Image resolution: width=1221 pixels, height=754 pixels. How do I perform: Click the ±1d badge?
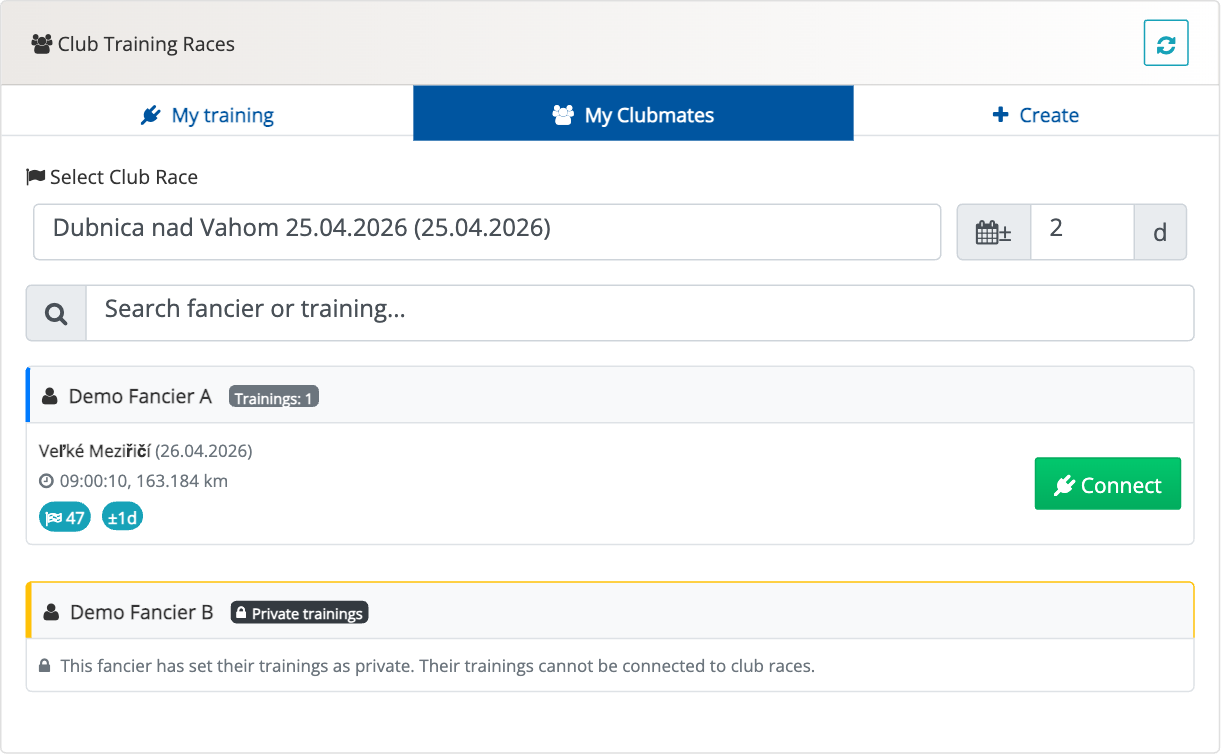tap(122, 518)
